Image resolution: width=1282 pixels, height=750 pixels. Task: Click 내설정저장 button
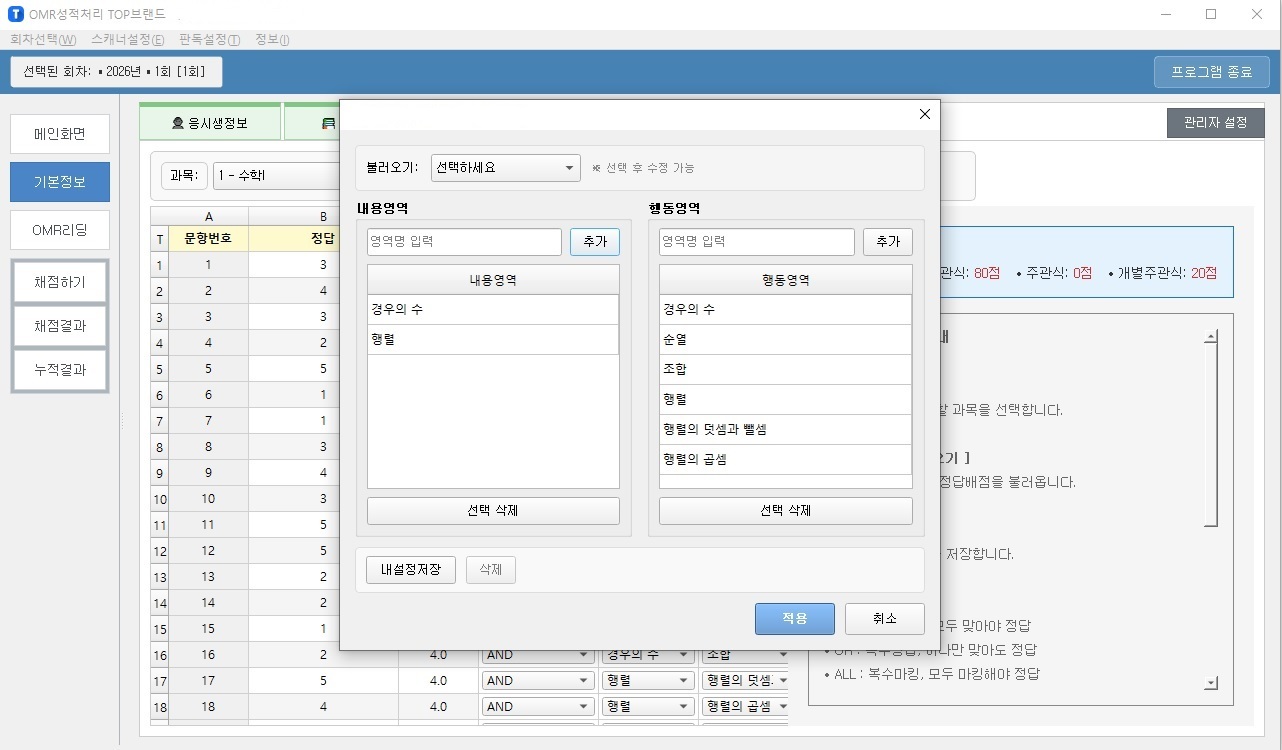[411, 570]
